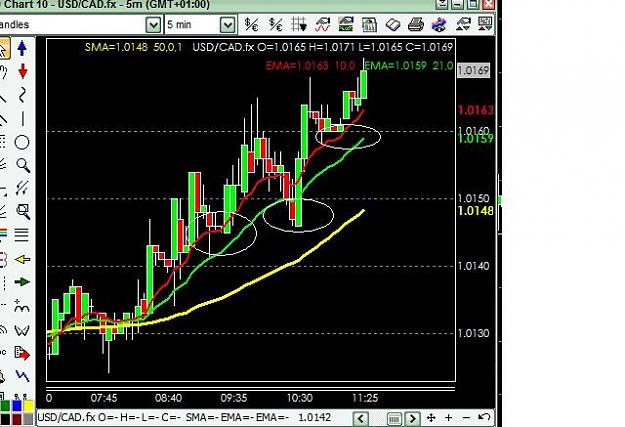
Task: Select the vertical line tool
Action: [x=22, y=118]
